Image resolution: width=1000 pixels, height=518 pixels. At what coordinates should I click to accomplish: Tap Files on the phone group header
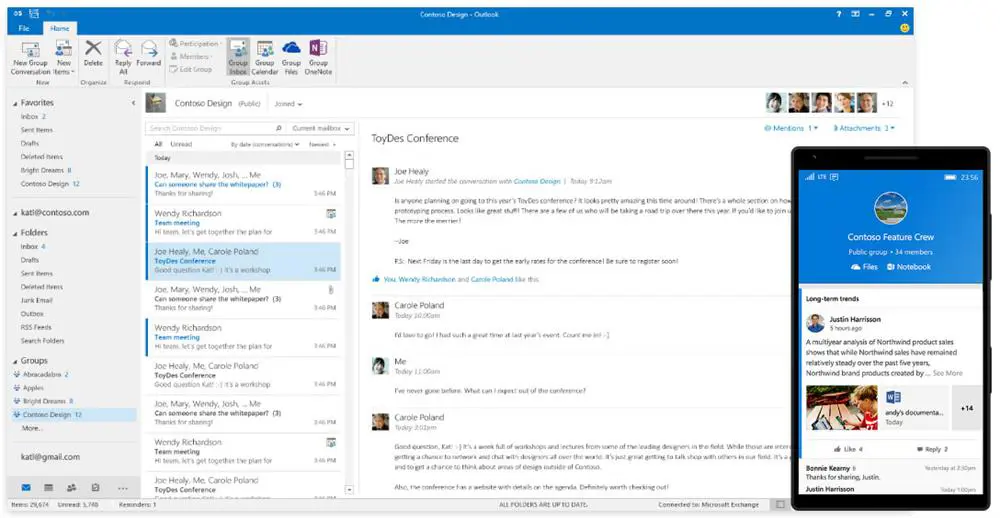click(x=865, y=267)
